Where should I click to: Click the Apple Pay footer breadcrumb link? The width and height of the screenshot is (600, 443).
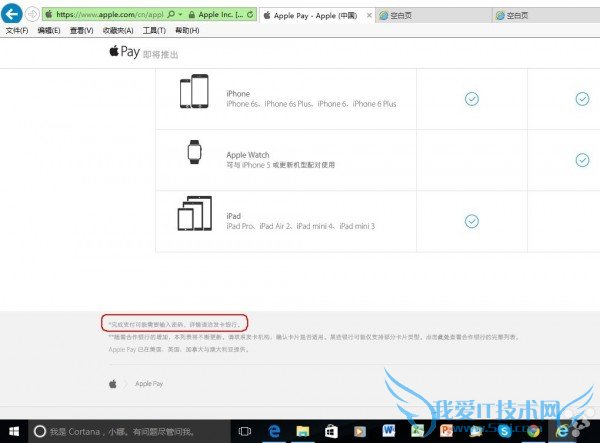point(149,384)
